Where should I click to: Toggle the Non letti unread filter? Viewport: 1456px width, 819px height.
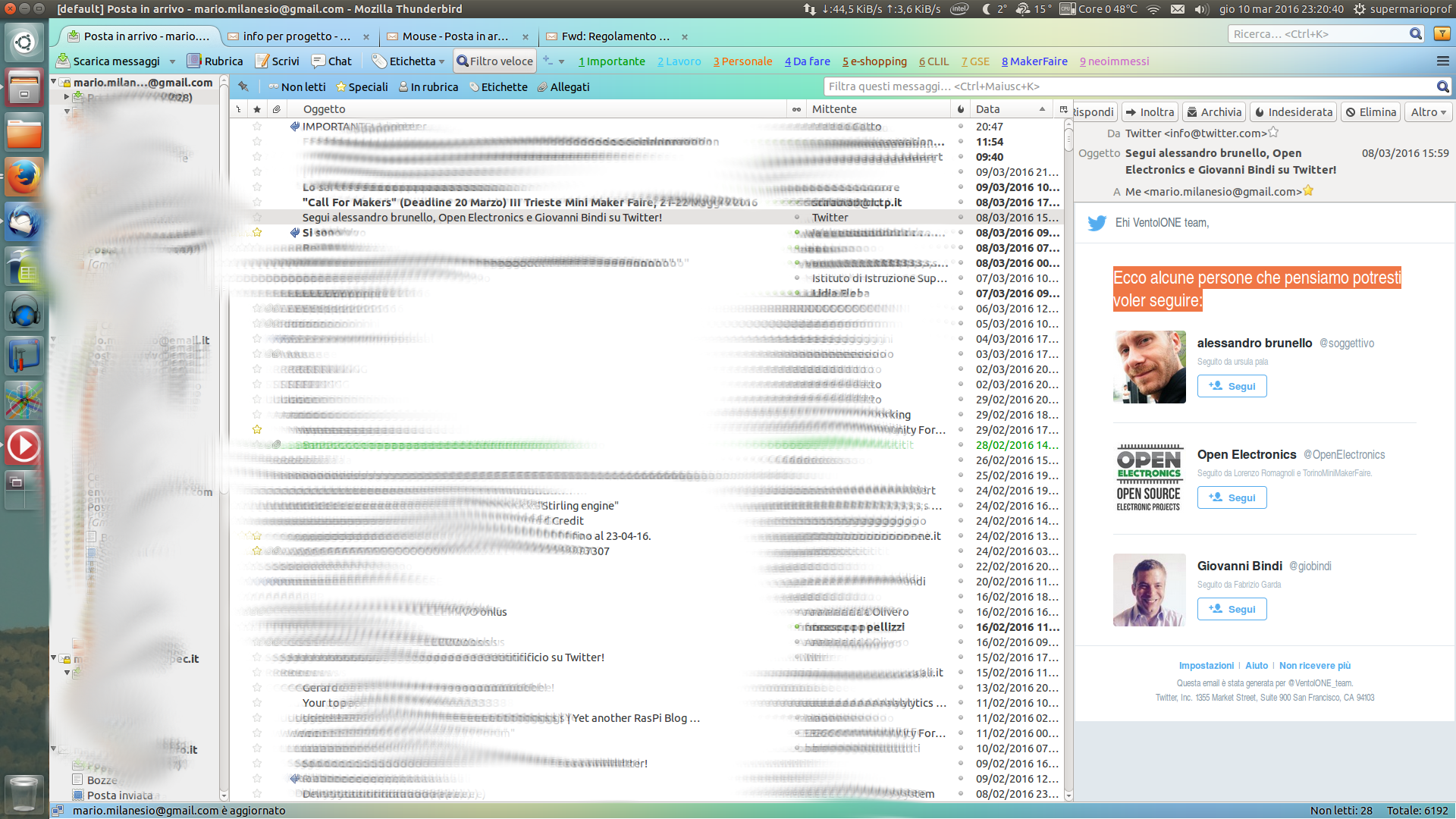297,87
